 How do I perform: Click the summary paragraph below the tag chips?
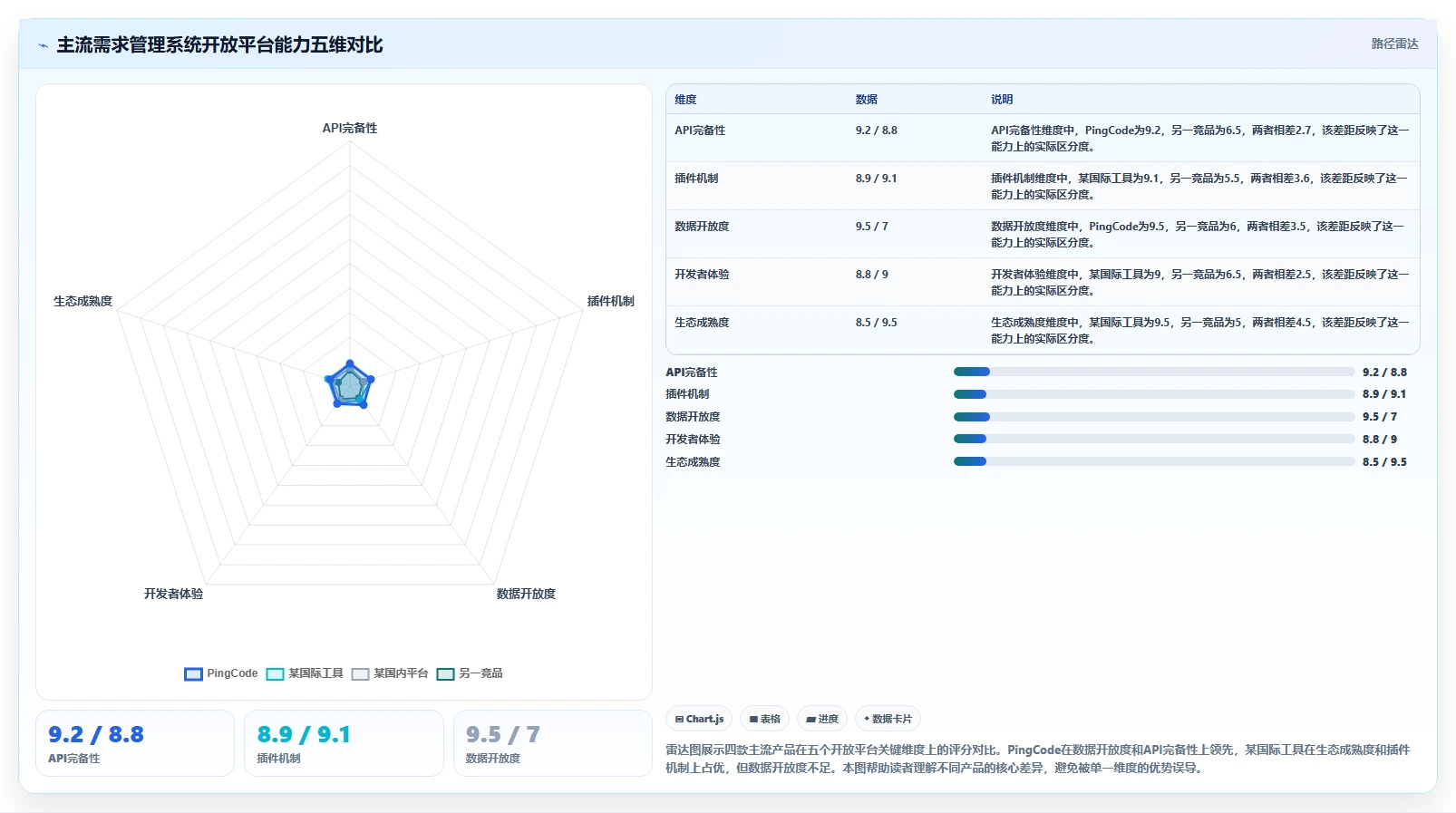click(x=1038, y=759)
